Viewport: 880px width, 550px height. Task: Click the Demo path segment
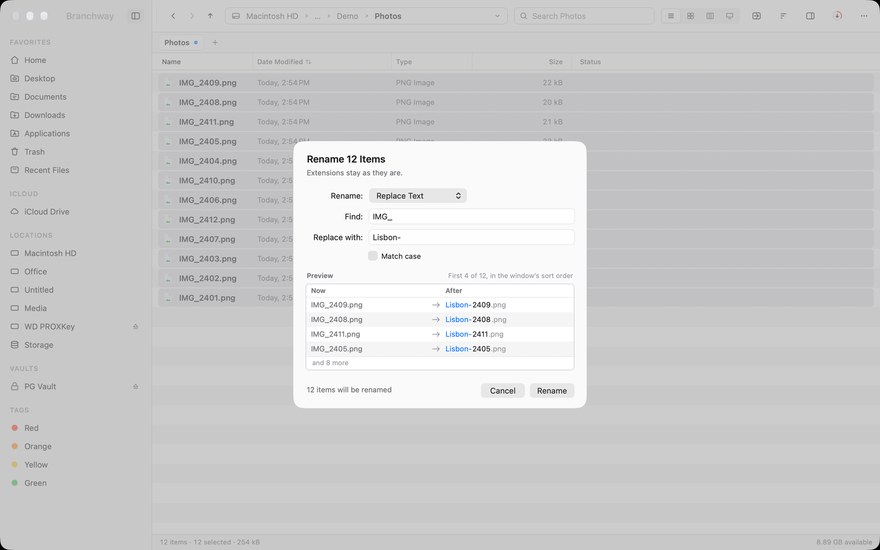pos(347,16)
